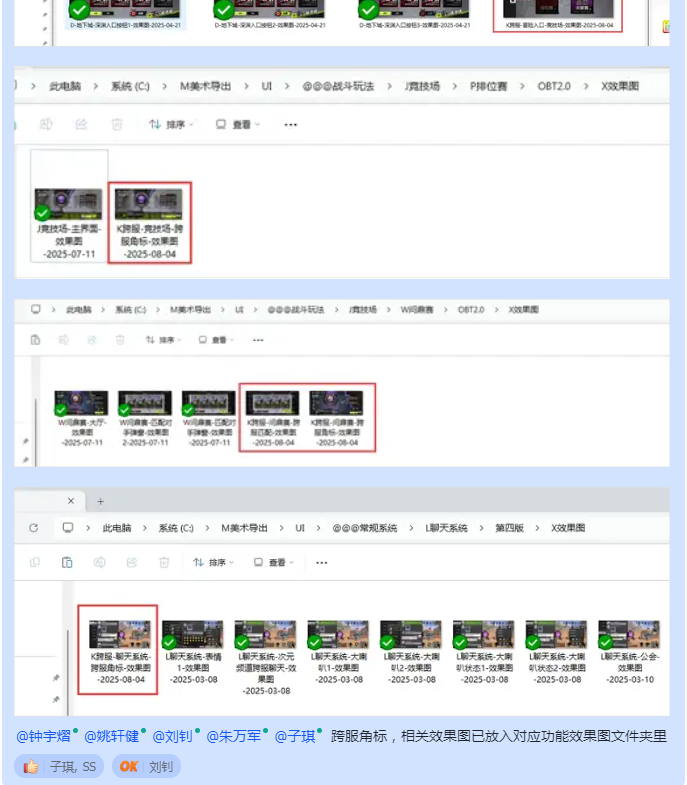Click the paste icon in bottom explorer toolbar
This screenshot has width=687, height=785.
pos(67,562)
